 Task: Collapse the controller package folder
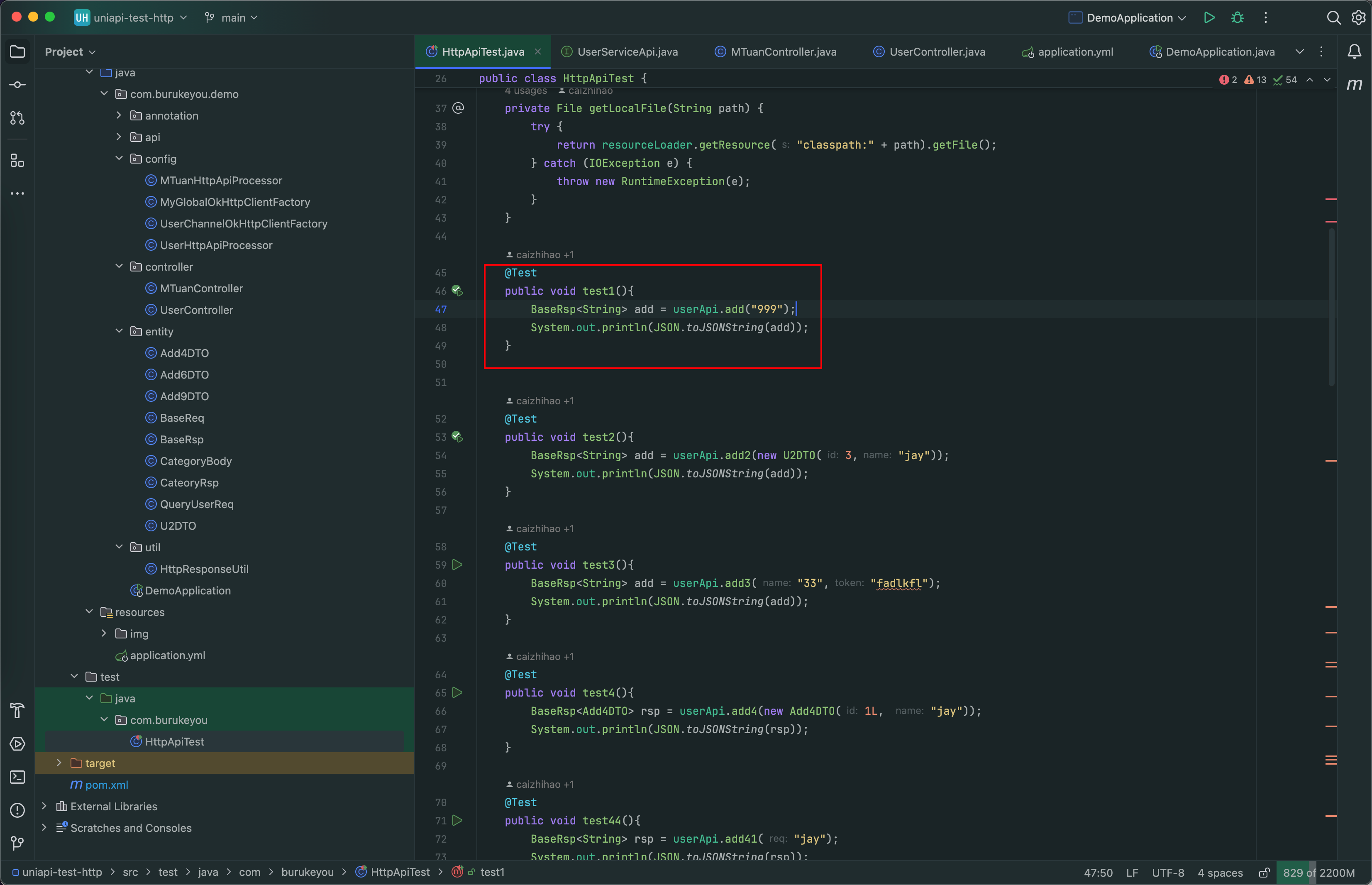pyautogui.click(x=119, y=266)
